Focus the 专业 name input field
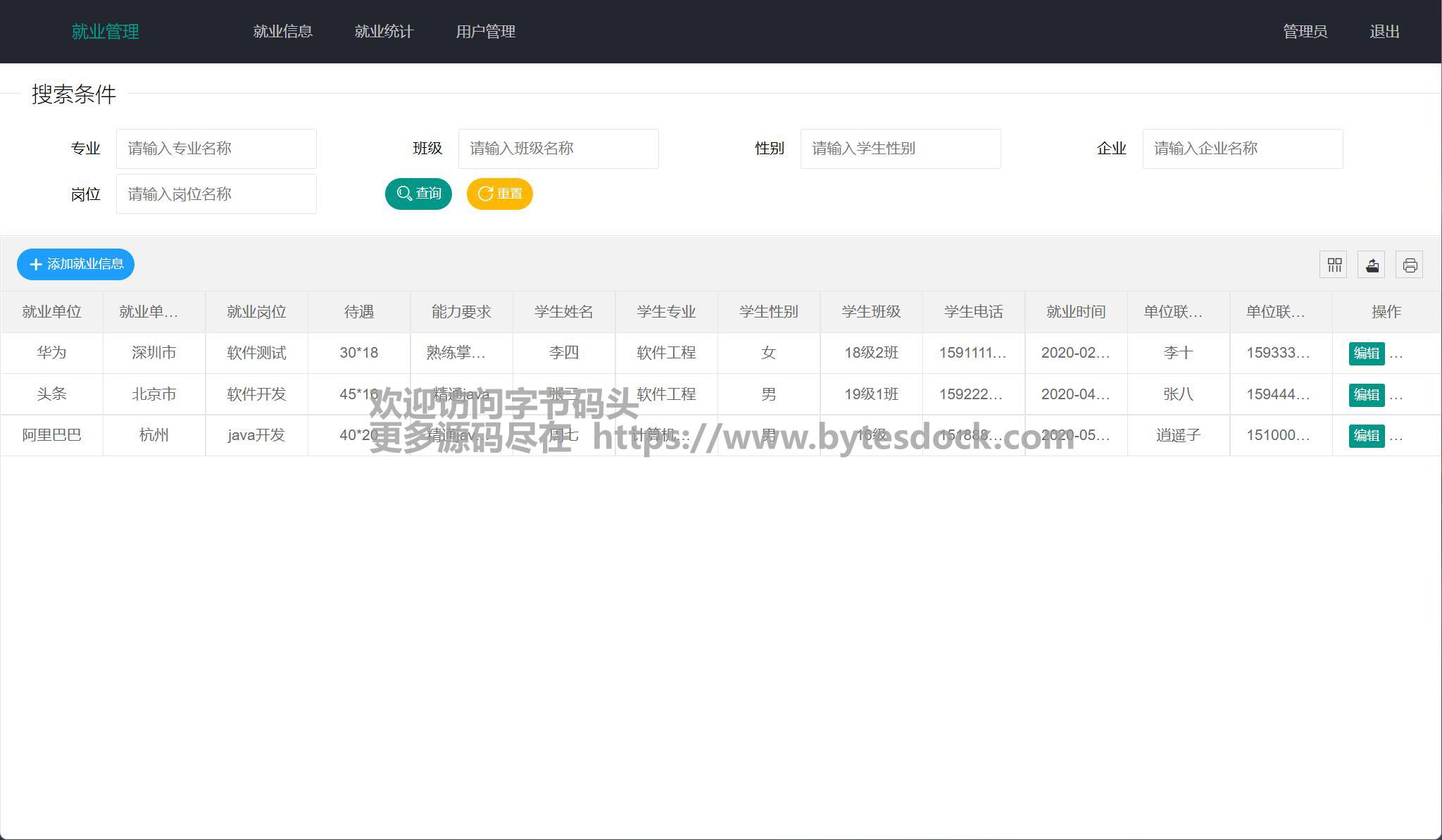 pyautogui.click(x=216, y=149)
